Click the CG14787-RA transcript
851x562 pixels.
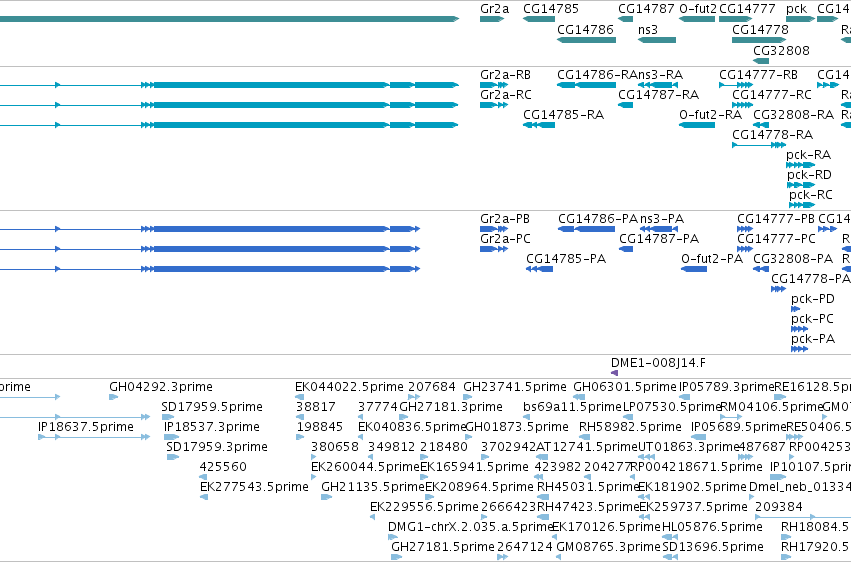click(x=626, y=105)
